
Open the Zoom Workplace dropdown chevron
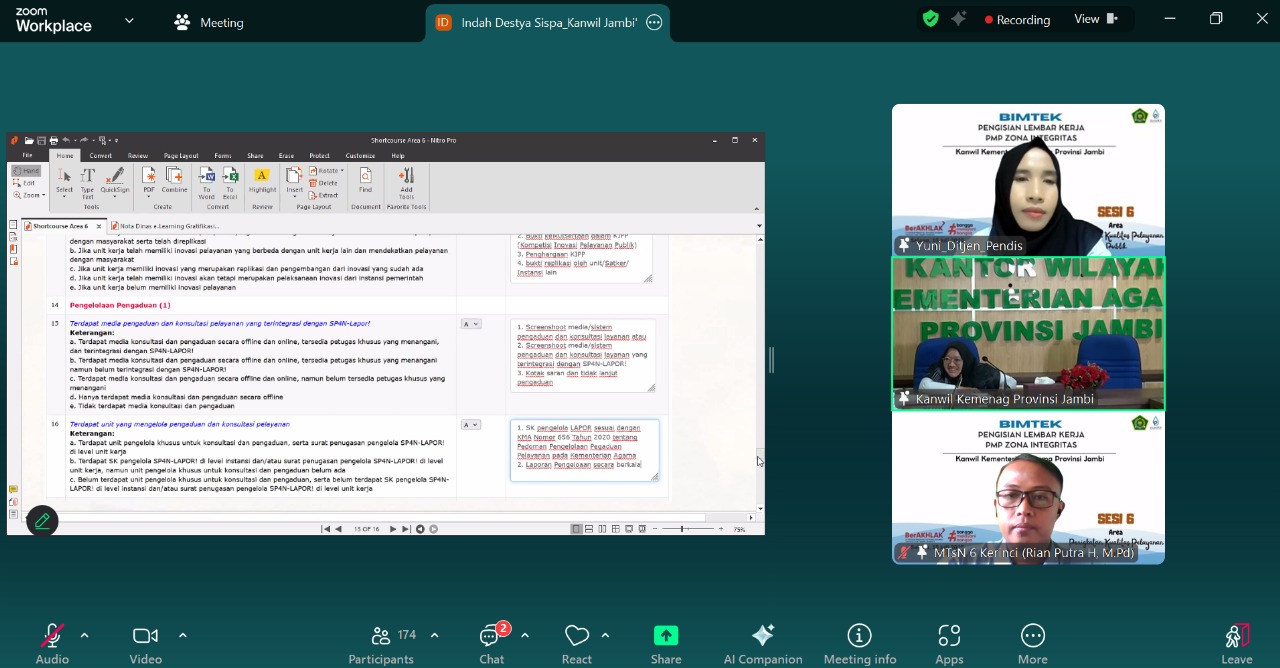129,21
